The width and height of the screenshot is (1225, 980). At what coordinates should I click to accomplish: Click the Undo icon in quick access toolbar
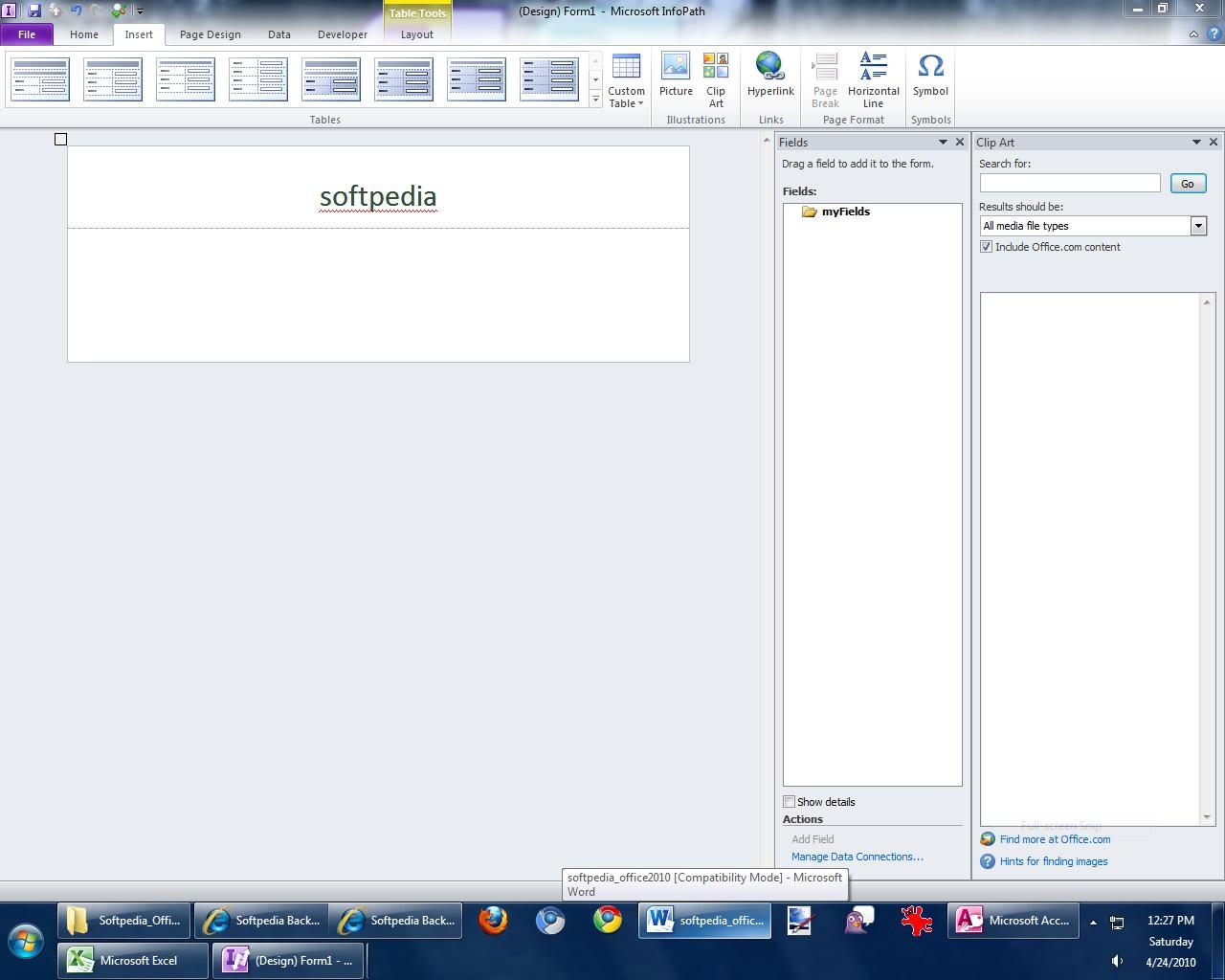click(x=76, y=11)
